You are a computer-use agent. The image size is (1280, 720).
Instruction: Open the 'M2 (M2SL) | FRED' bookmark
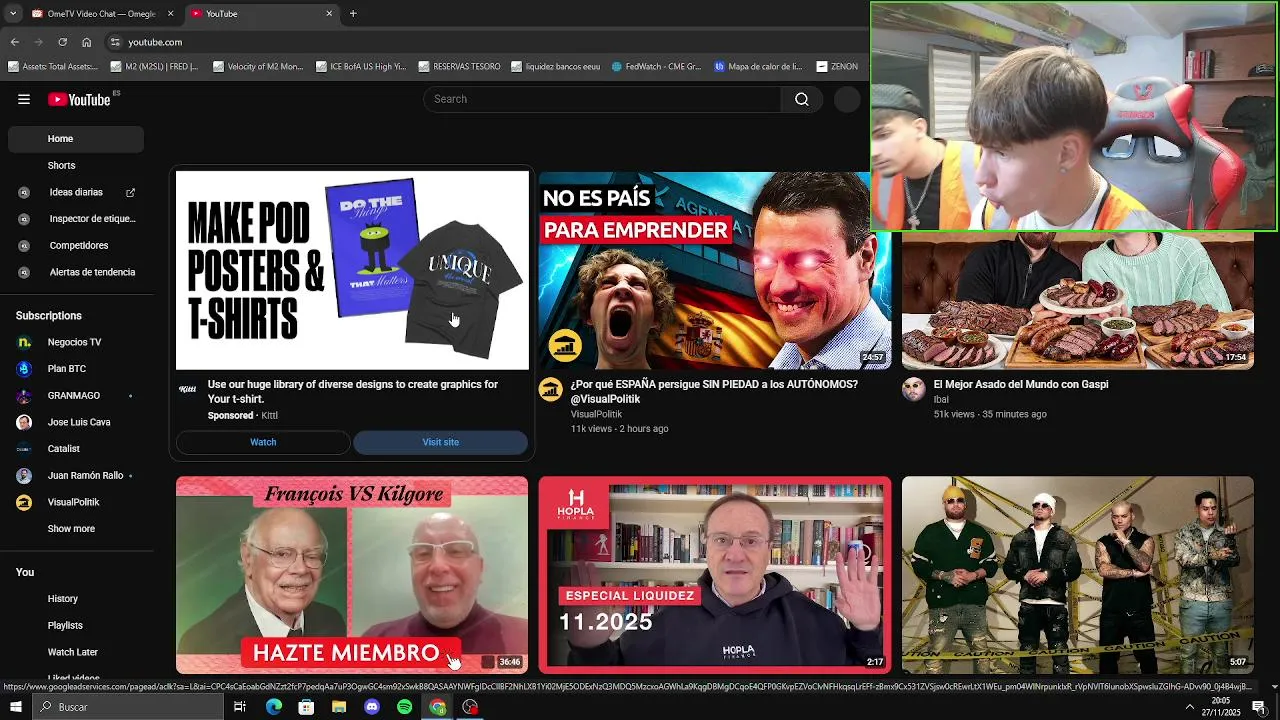point(154,67)
